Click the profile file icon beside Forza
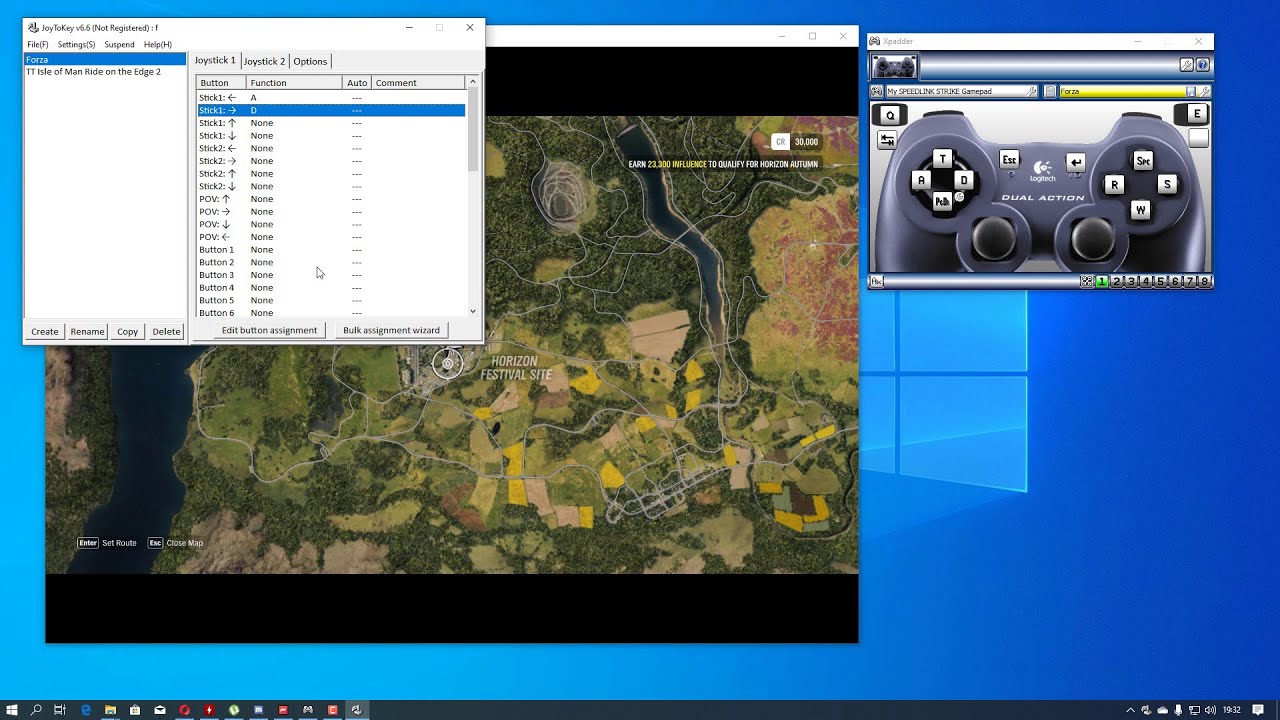 (1051, 91)
